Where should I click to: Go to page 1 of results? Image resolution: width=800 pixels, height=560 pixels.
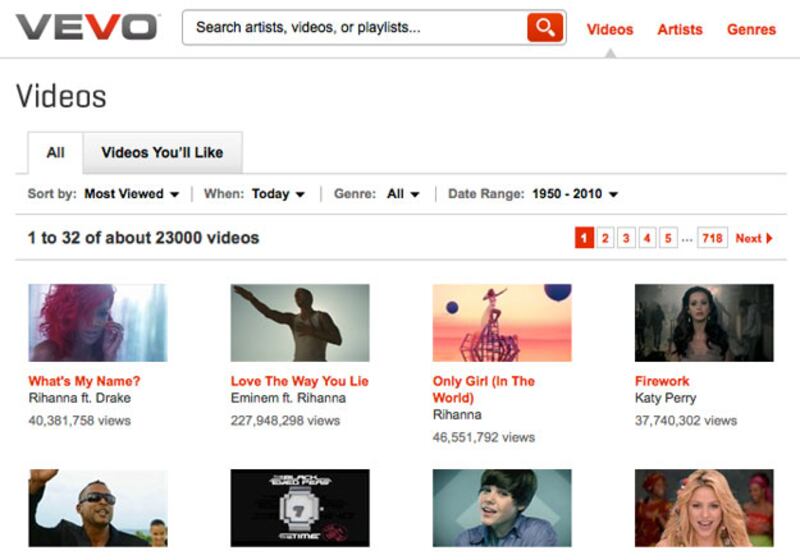[x=584, y=238]
